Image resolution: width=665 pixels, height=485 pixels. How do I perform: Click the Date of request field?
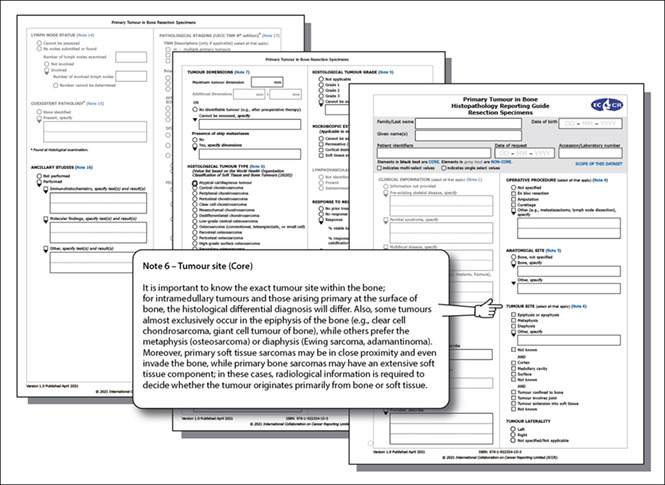pos(525,153)
